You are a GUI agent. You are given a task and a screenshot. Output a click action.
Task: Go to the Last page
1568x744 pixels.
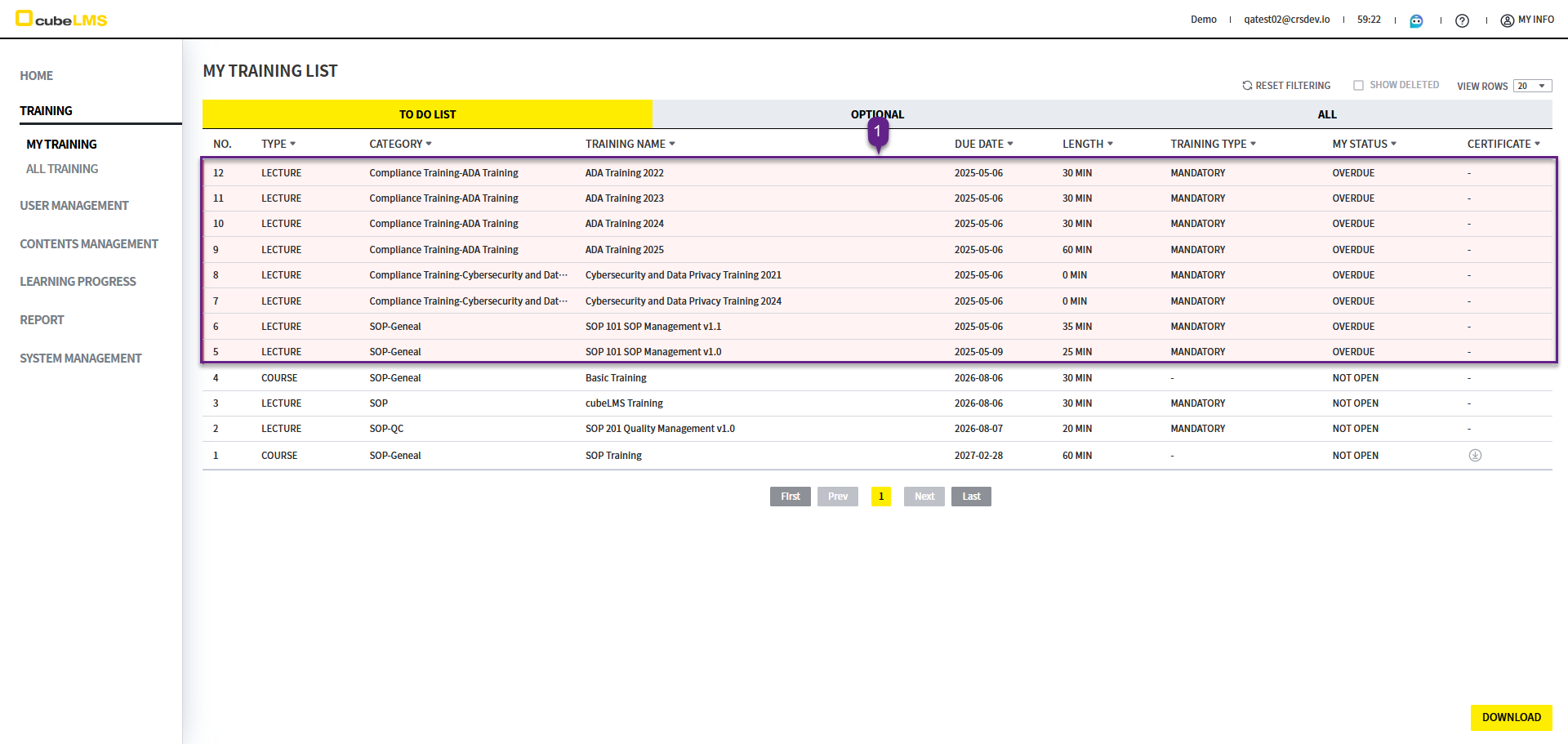(971, 497)
